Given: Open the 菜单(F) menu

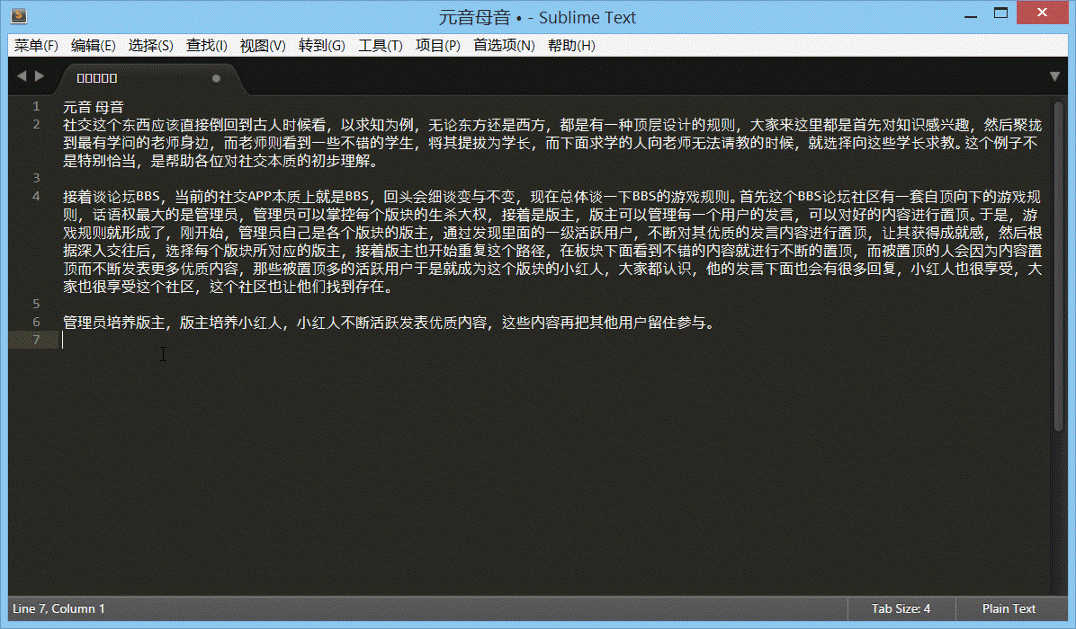Looking at the screenshot, I should (x=36, y=45).
